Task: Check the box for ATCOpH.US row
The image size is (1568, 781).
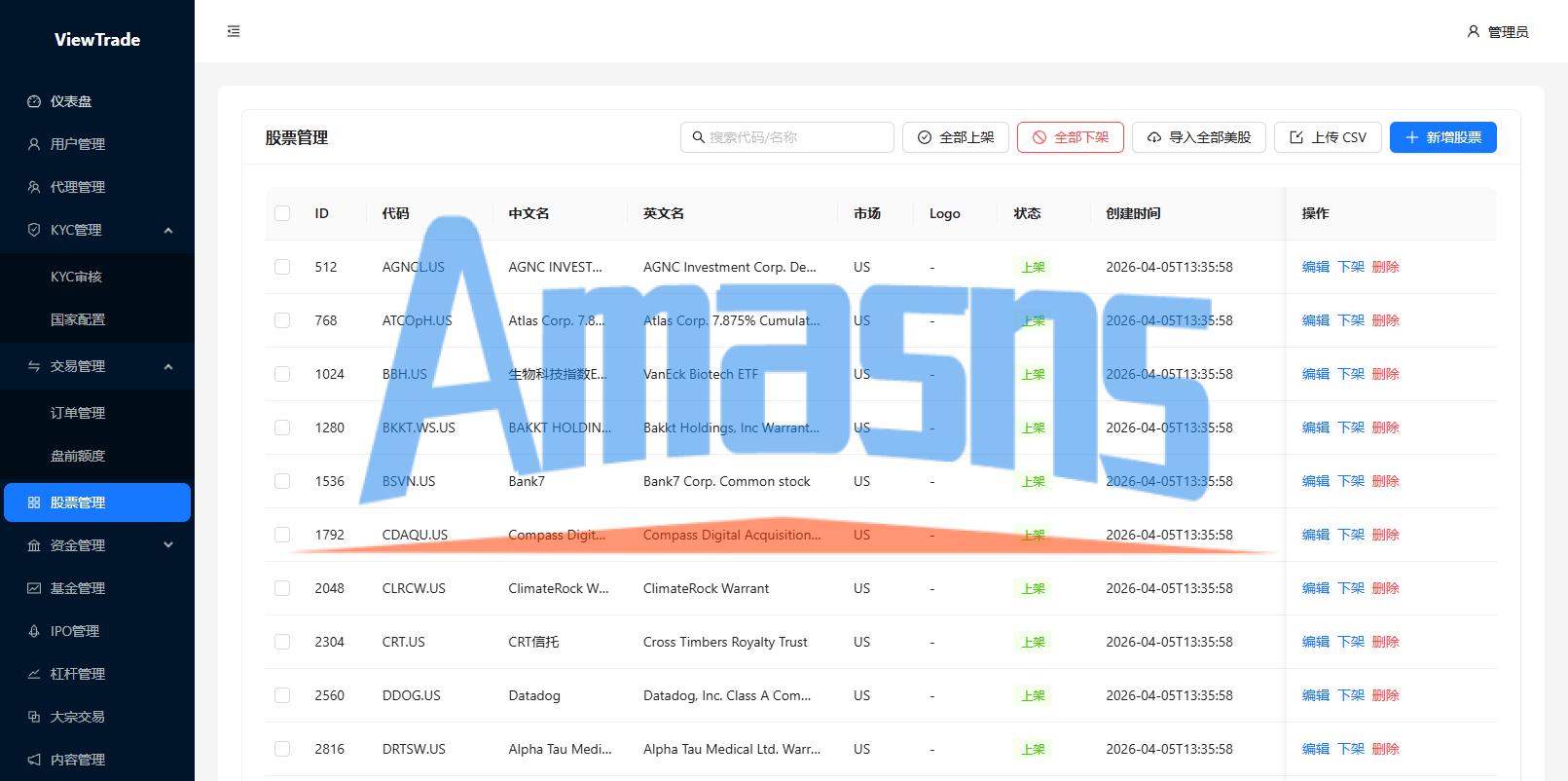Action: click(x=282, y=320)
